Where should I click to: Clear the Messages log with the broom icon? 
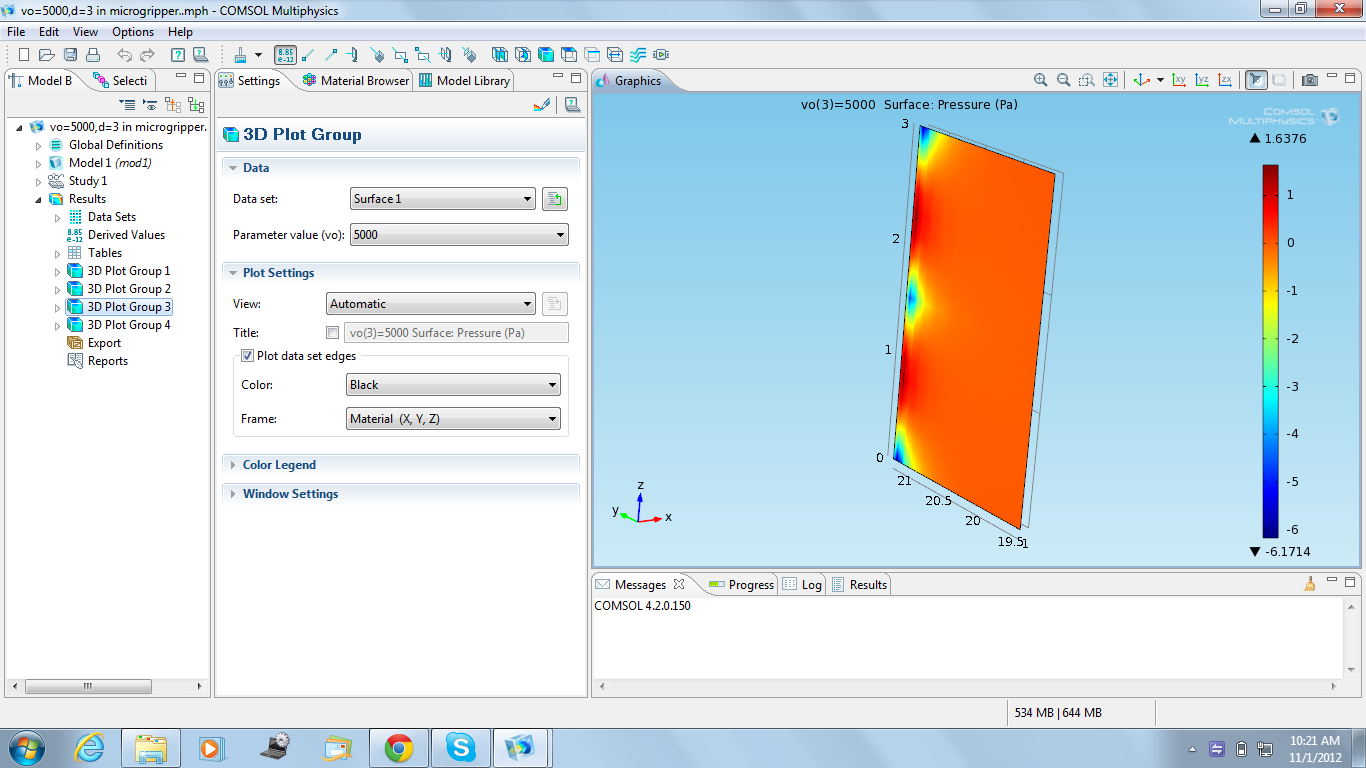coord(1310,584)
